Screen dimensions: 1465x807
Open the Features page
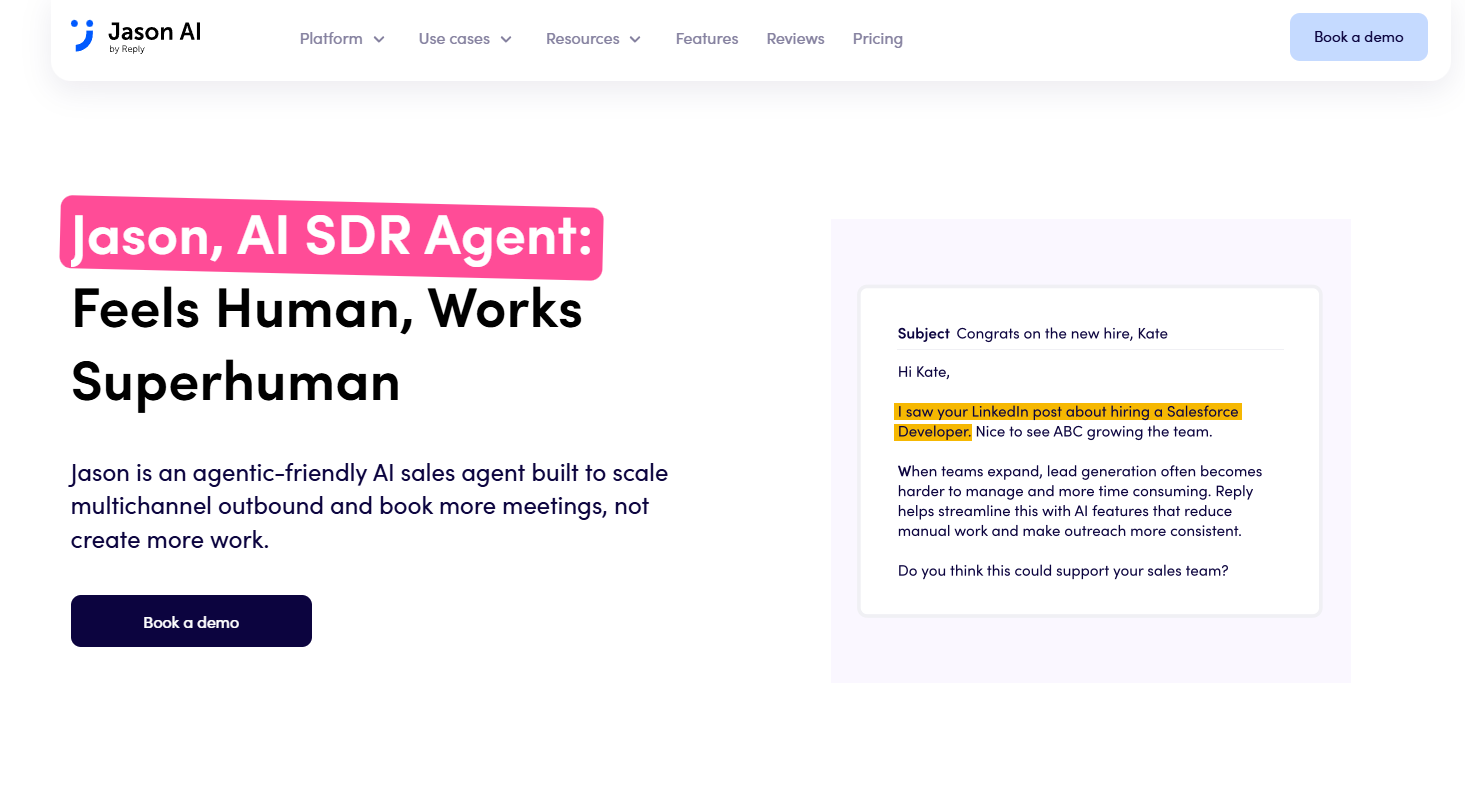tap(707, 39)
